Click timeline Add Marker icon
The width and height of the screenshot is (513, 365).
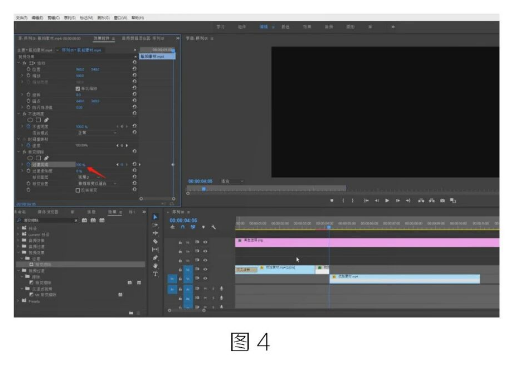click(x=203, y=227)
